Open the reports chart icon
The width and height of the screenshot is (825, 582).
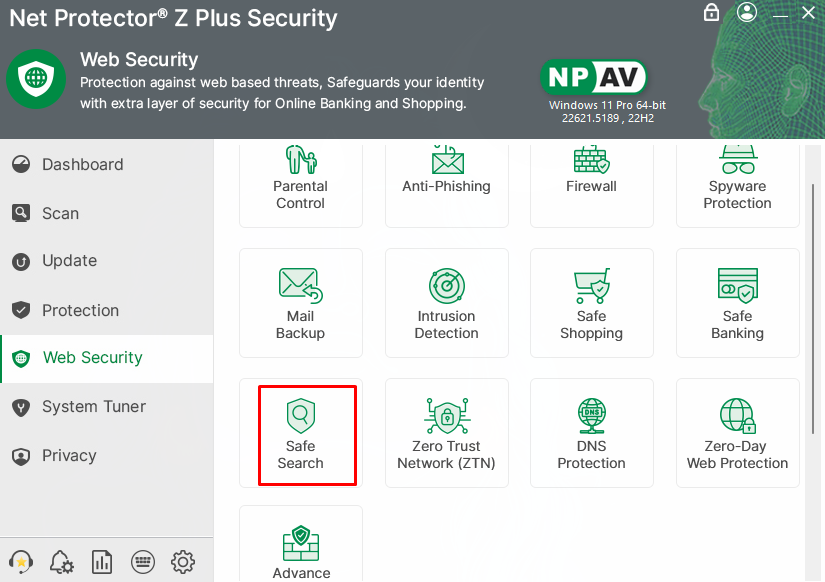101,561
